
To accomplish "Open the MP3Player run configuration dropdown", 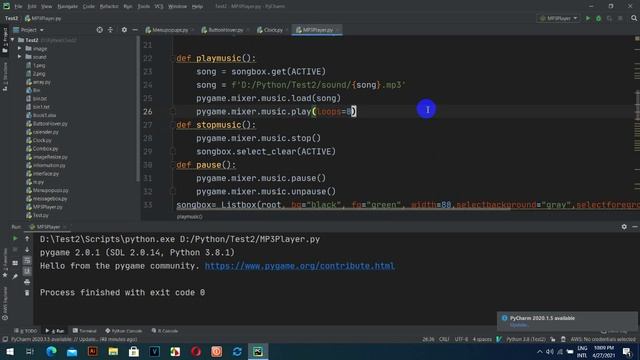I will [x=559, y=18].
